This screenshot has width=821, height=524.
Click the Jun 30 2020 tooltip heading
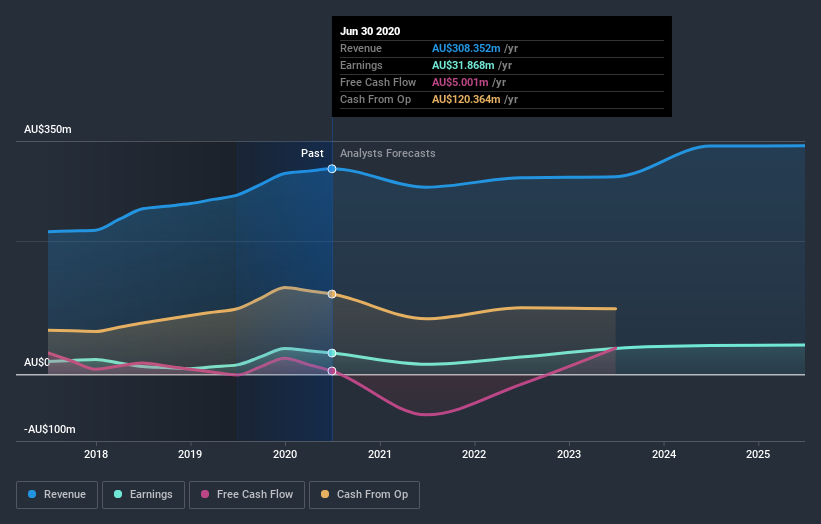(370, 31)
